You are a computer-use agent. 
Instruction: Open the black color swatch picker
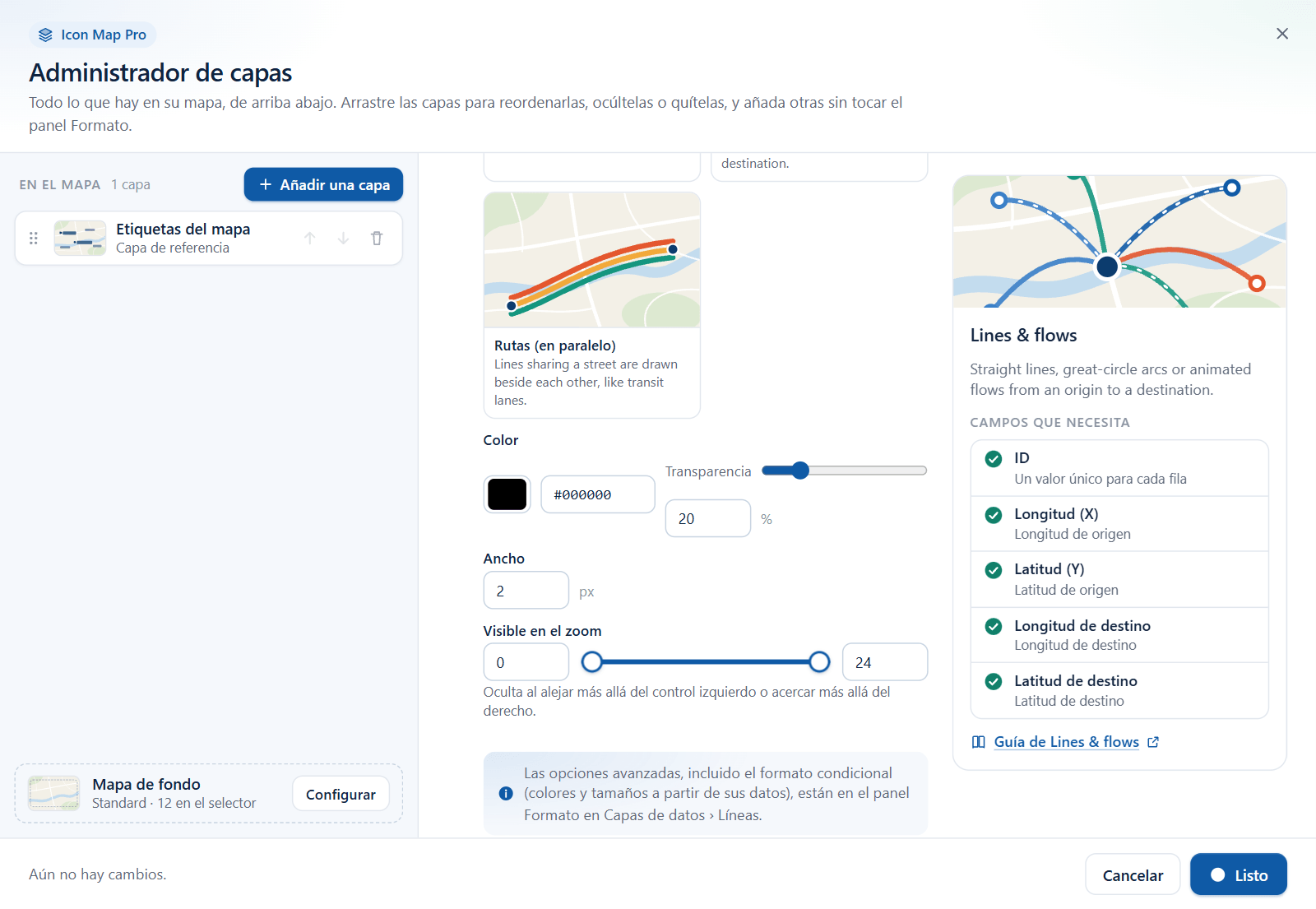pyautogui.click(x=507, y=494)
